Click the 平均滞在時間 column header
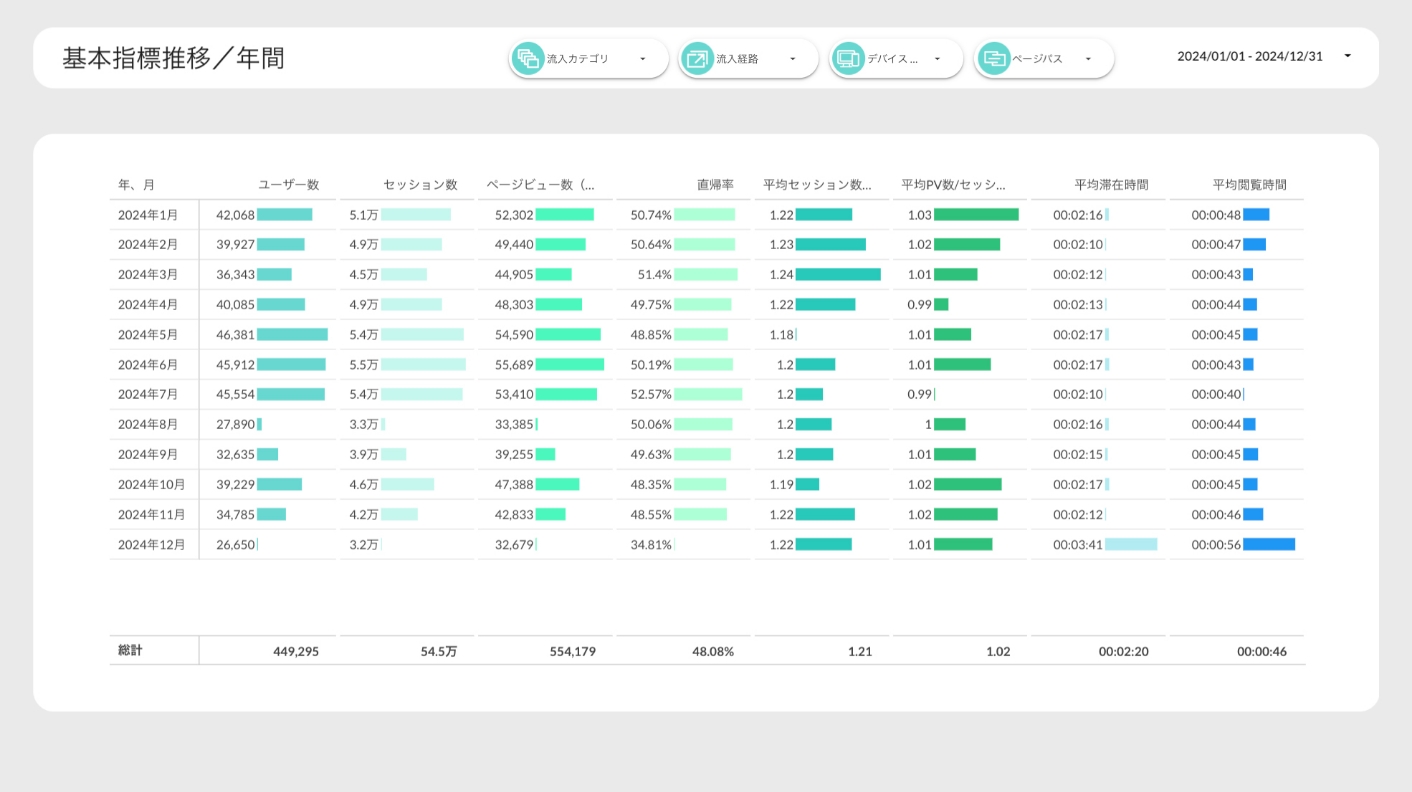This screenshot has height=792, width=1412. (1111, 185)
